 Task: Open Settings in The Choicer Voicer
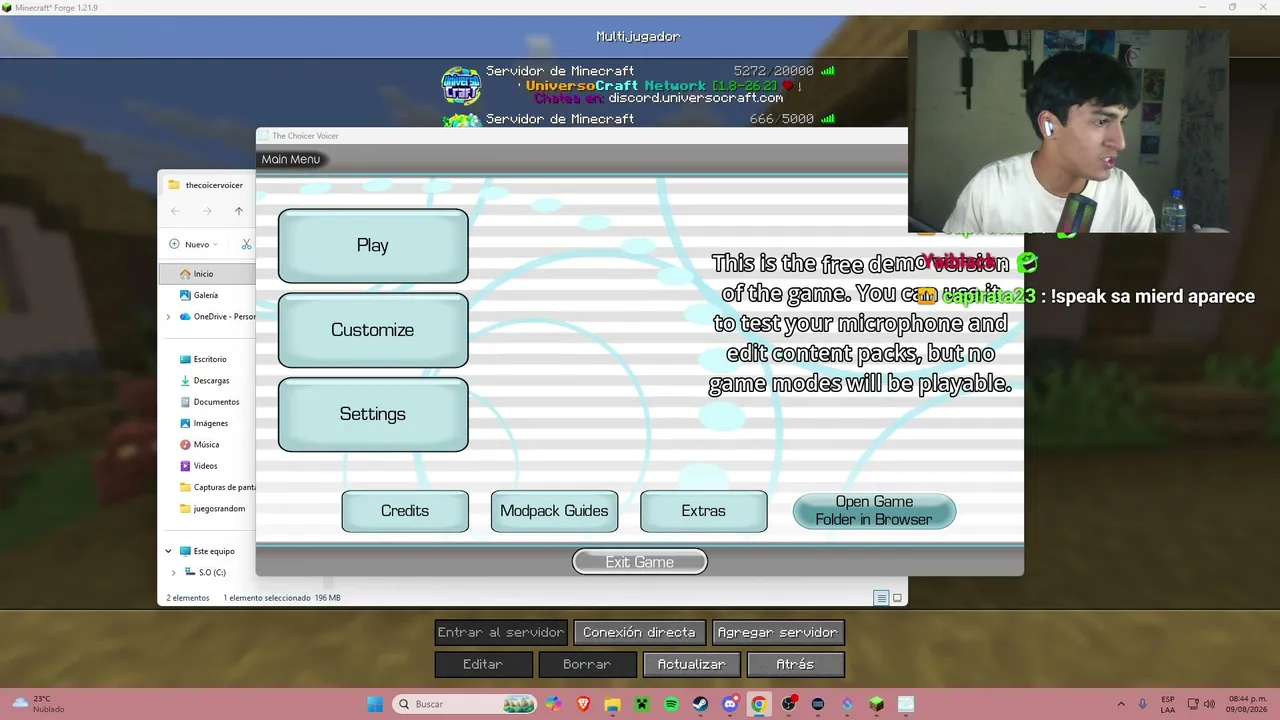click(373, 414)
